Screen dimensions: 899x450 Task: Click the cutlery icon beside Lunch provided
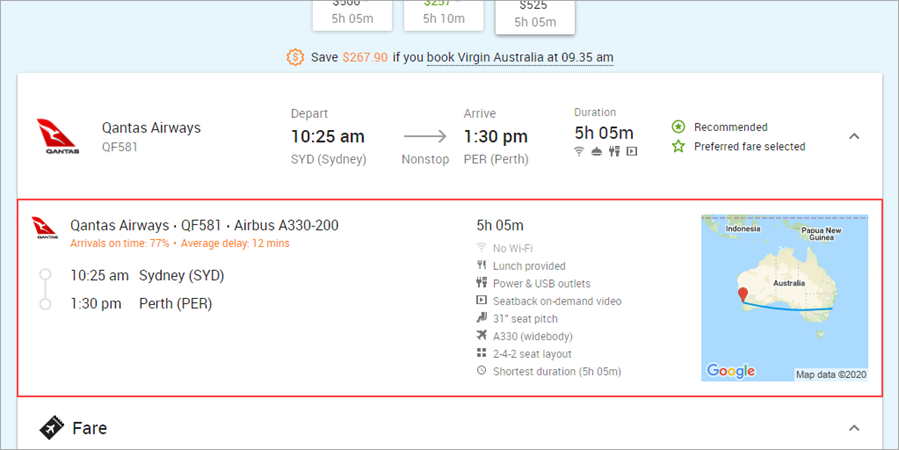[482, 265]
